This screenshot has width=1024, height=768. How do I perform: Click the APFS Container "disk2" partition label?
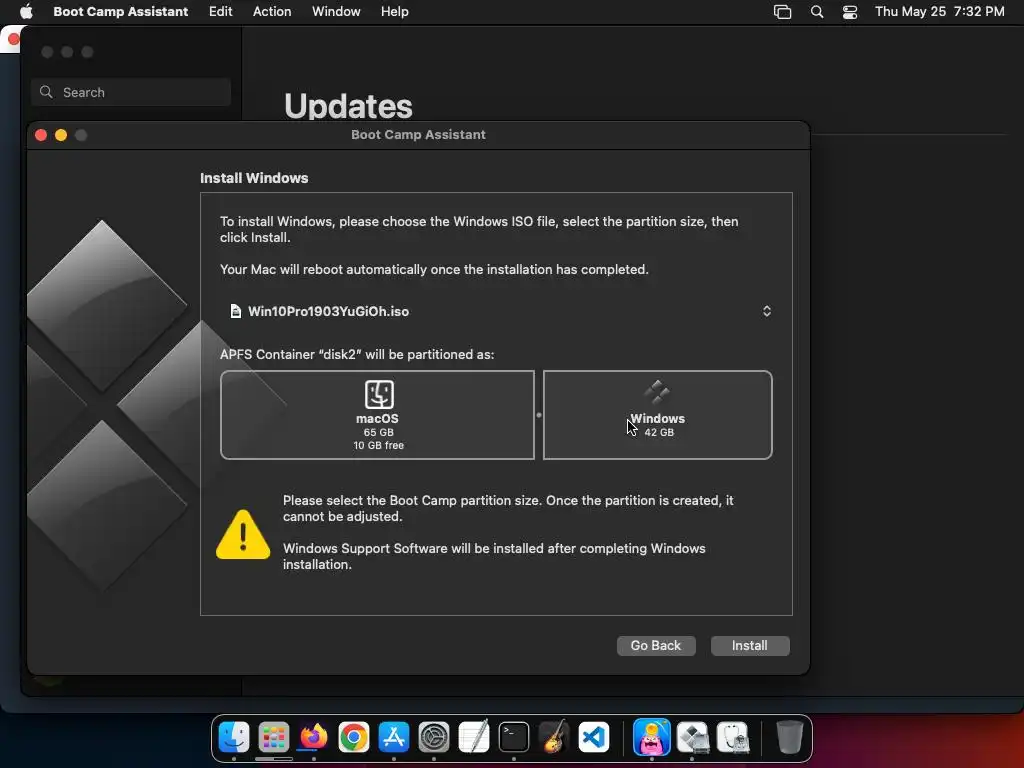point(357,355)
